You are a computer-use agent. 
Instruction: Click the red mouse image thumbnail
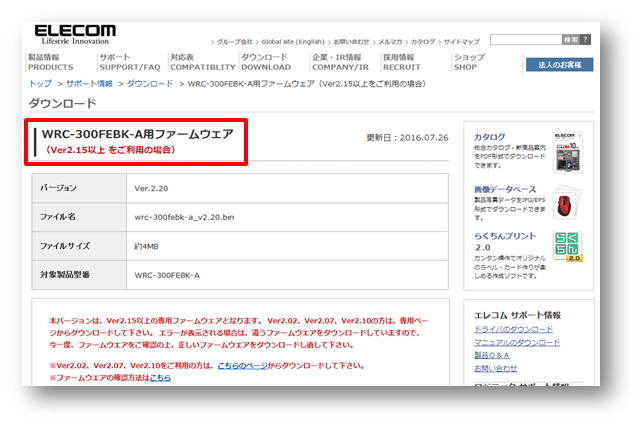pos(567,203)
